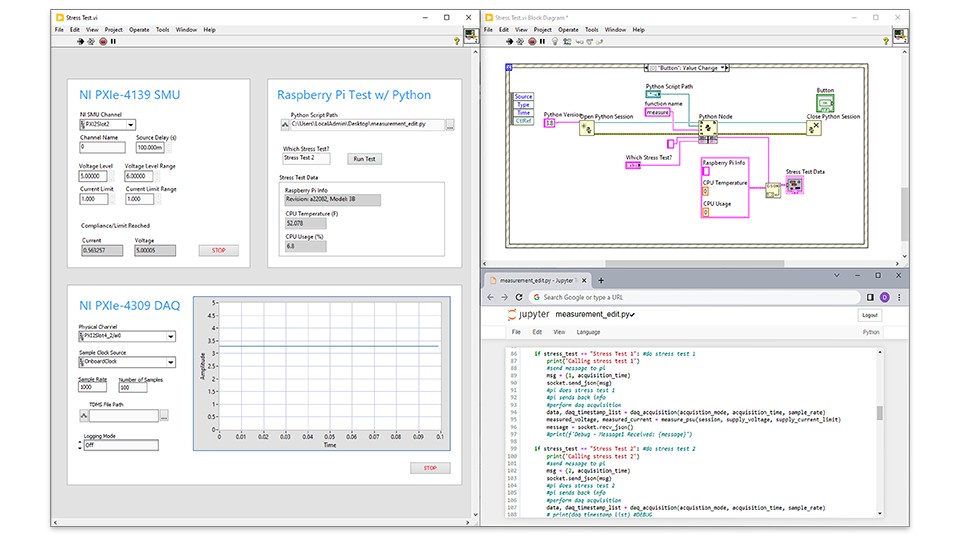
Task: Click browser back arrow
Action: tap(490, 297)
